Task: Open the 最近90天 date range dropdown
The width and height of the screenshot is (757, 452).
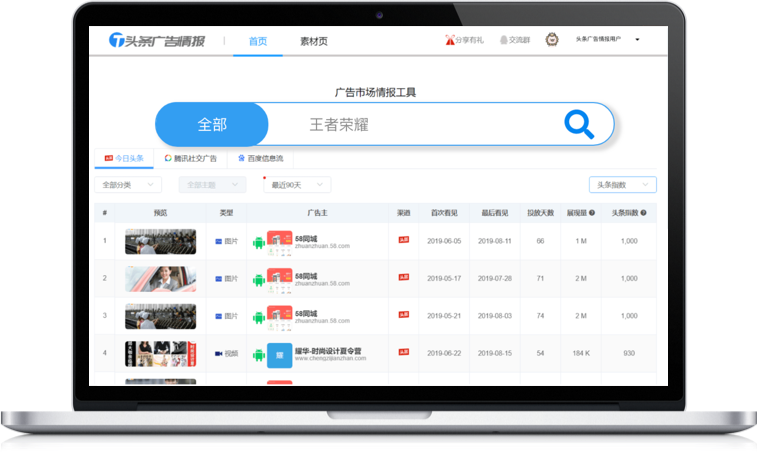Action: 297,185
